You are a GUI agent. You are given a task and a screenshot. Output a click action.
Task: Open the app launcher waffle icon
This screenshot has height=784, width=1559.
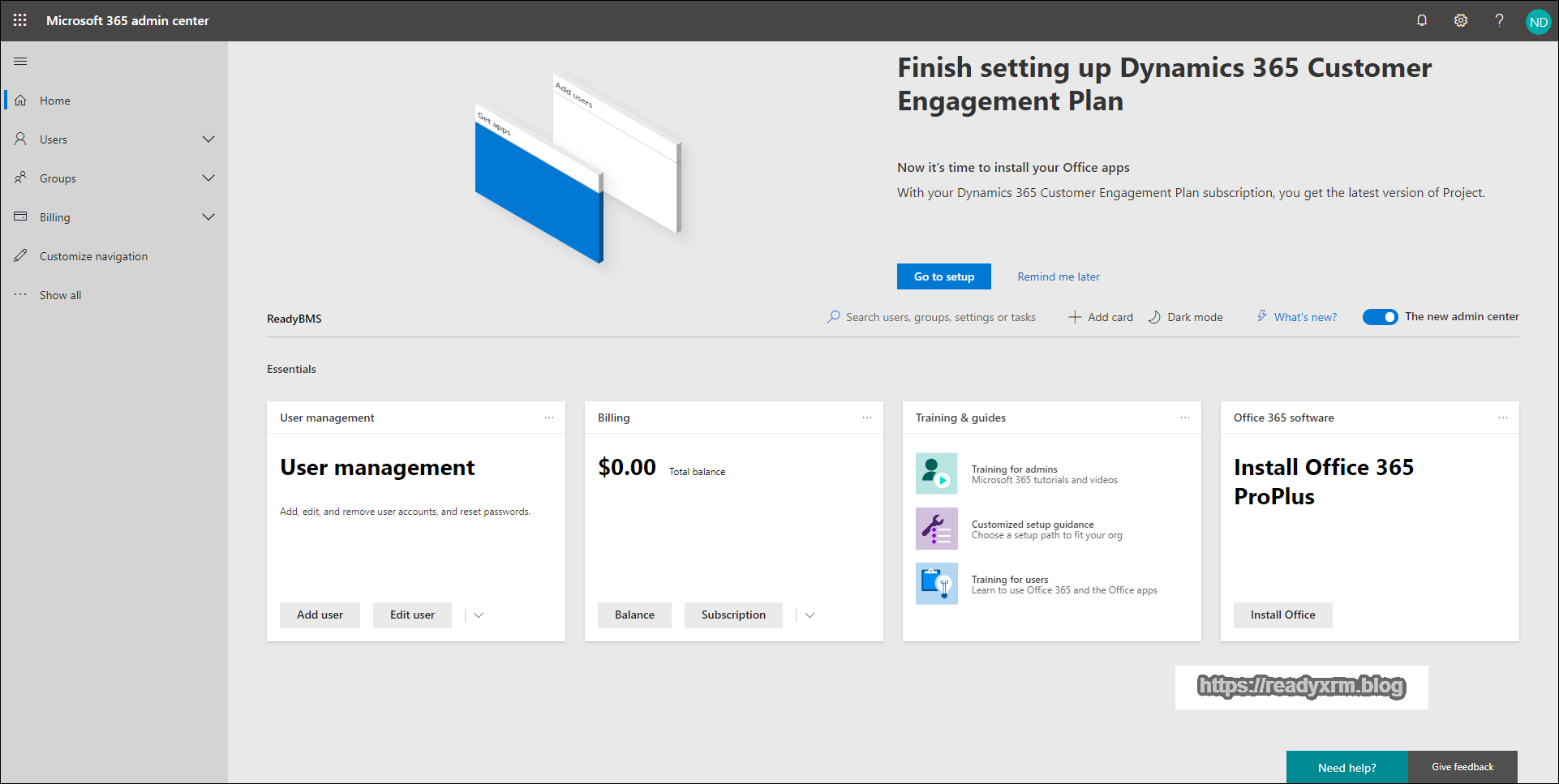coord(20,20)
